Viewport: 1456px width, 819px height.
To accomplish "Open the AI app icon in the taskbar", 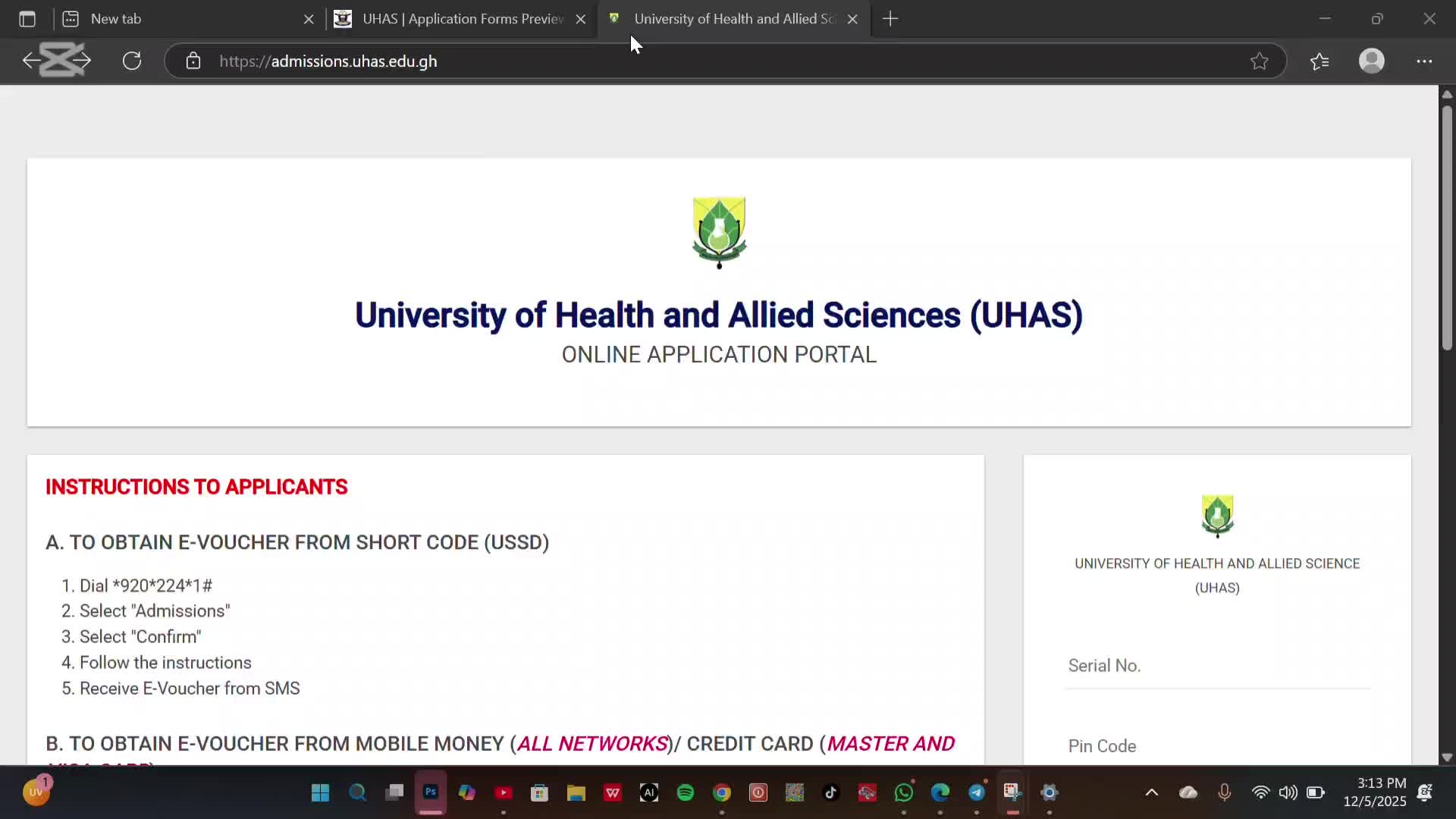I will point(648,792).
